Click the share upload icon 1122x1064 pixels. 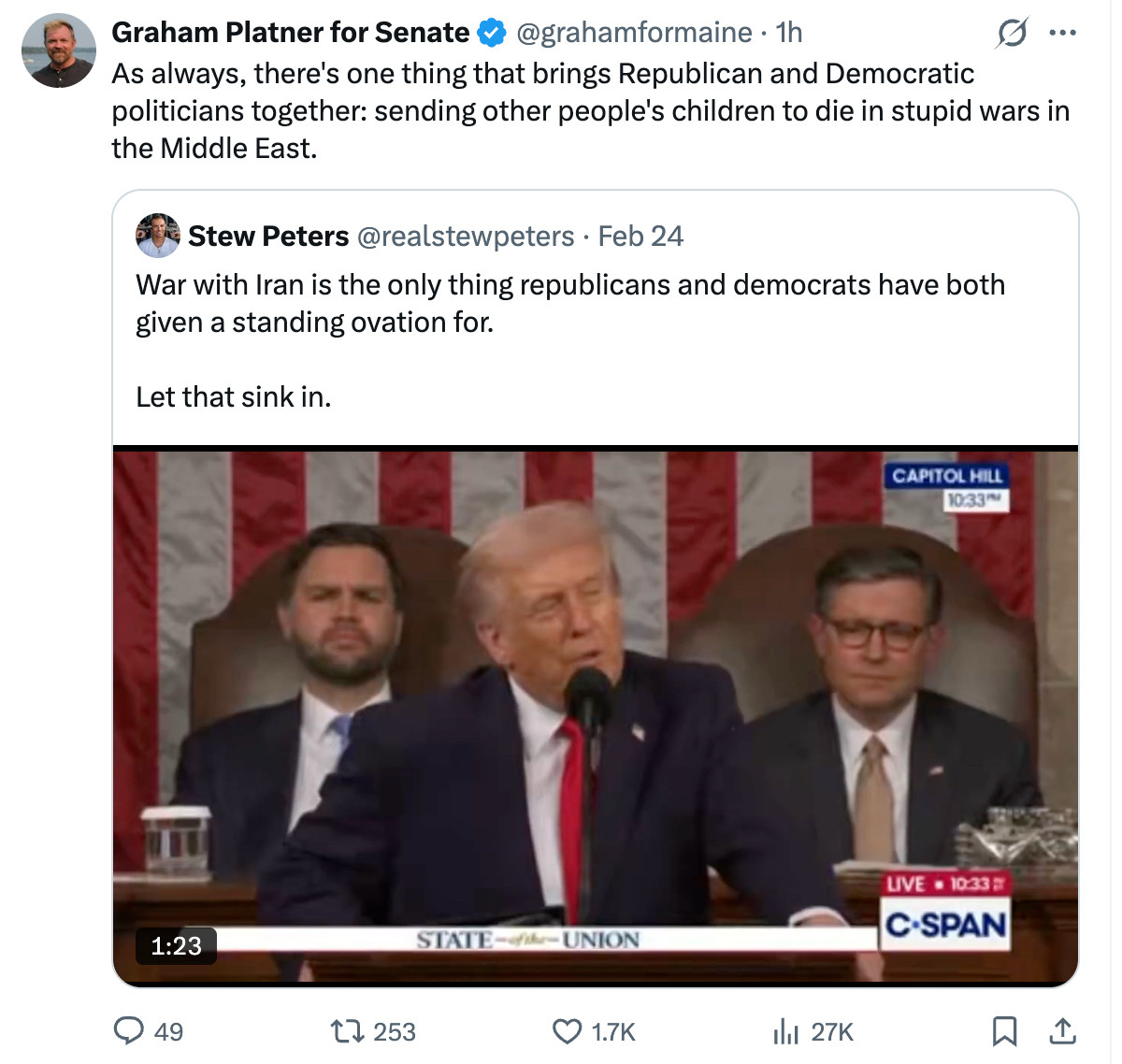pos(1062,1030)
